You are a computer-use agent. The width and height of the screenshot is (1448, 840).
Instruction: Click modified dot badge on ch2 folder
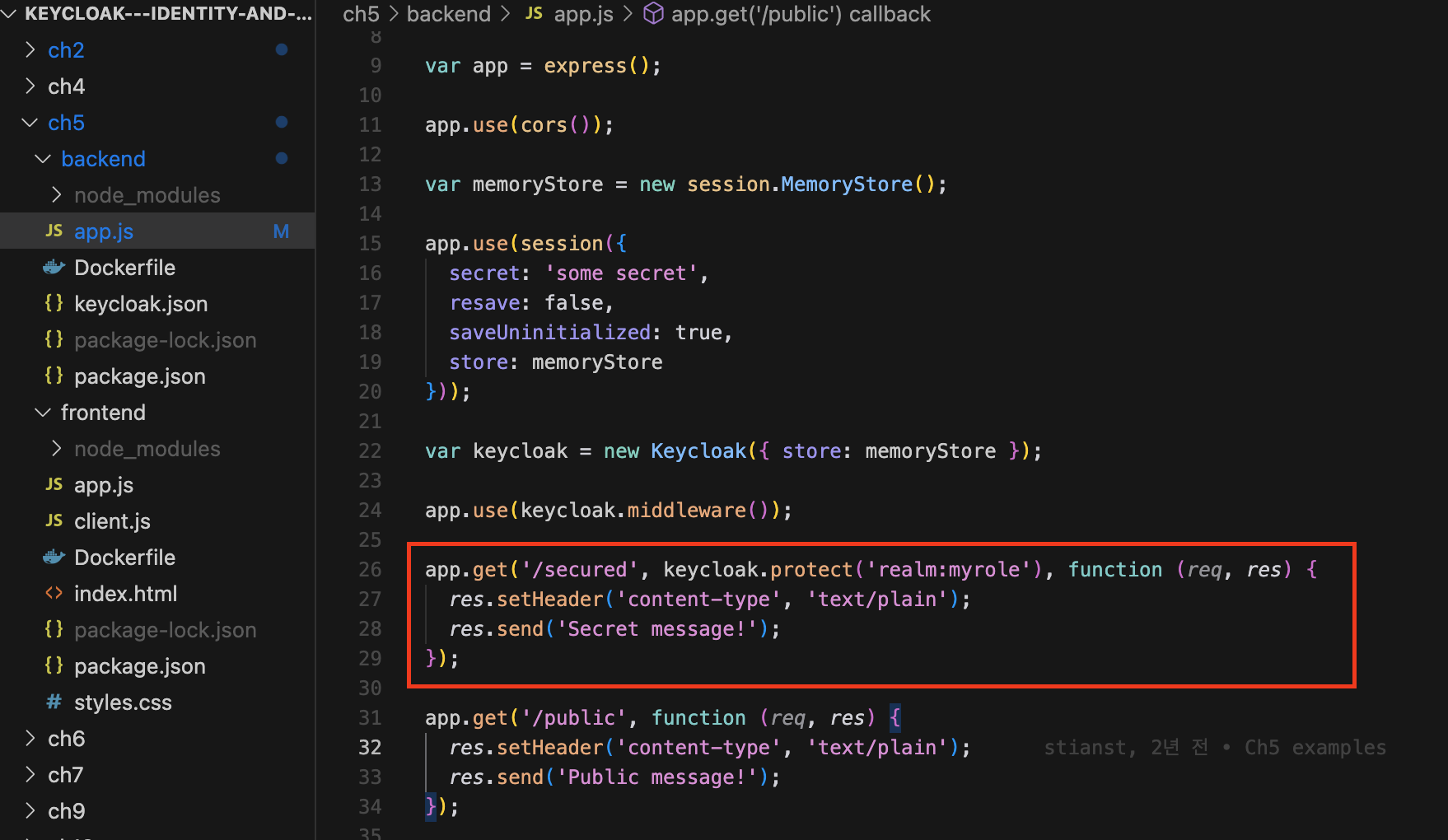pyautogui.click(x=282, y=50)
